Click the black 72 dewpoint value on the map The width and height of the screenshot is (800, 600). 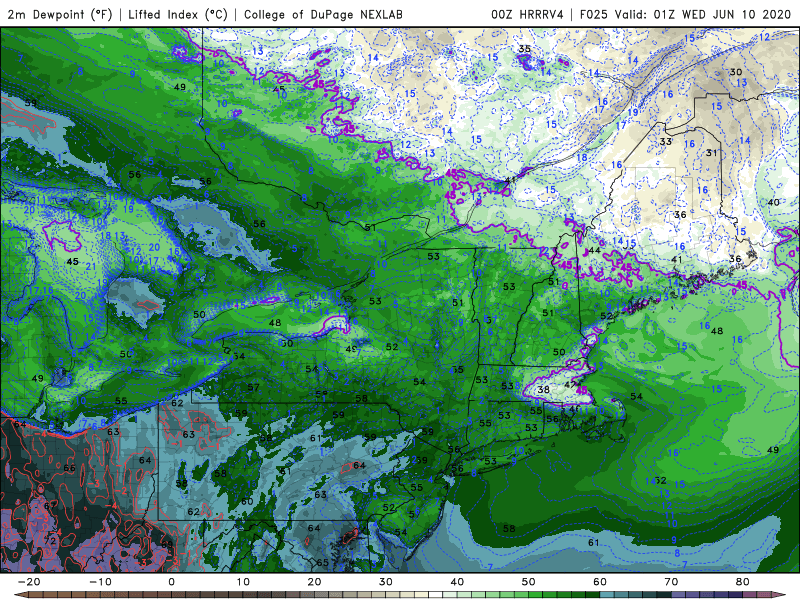52,540
